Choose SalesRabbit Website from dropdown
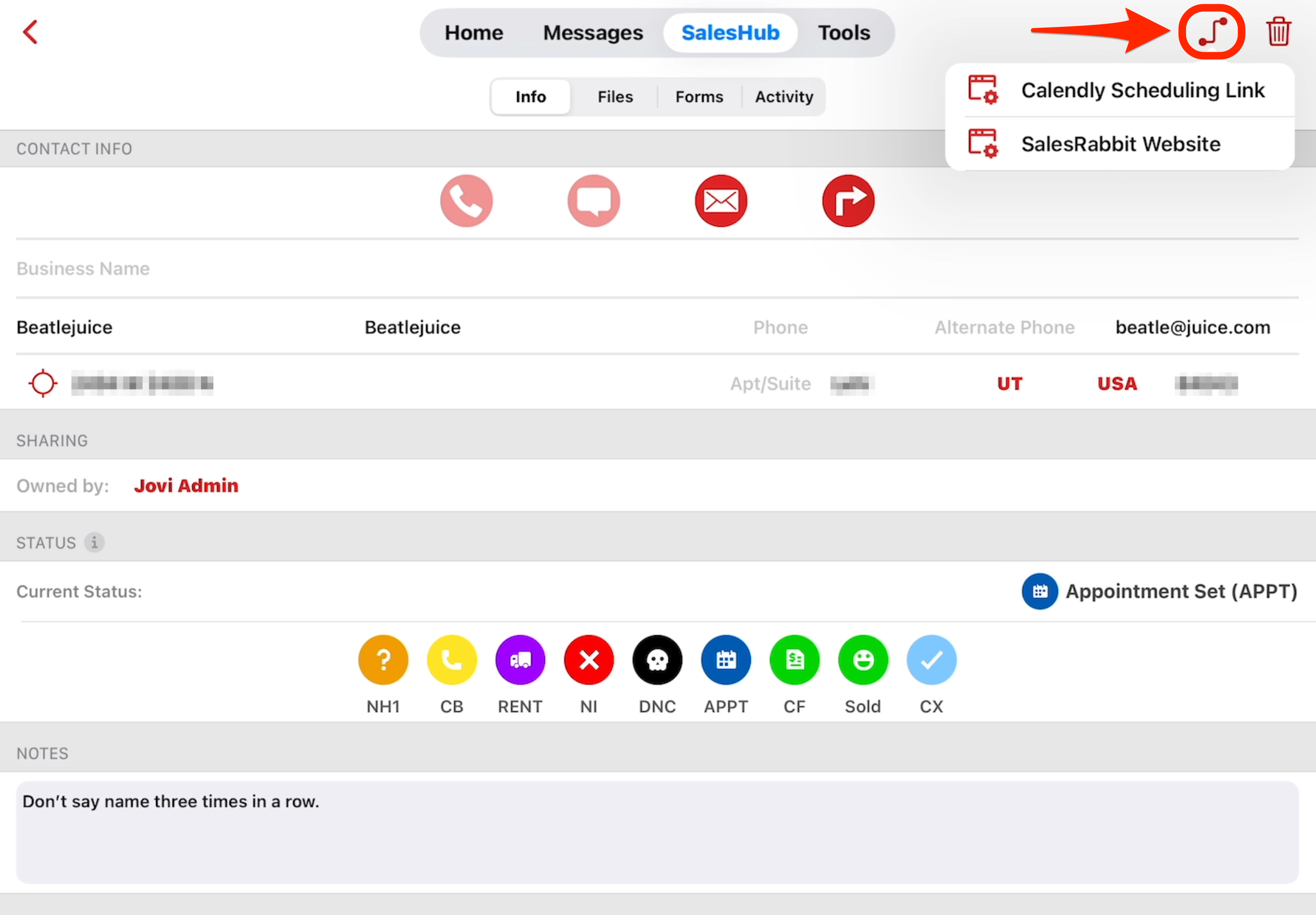Image resolution: width=1316 pixels, height=915 pixels. point(1120,144)
